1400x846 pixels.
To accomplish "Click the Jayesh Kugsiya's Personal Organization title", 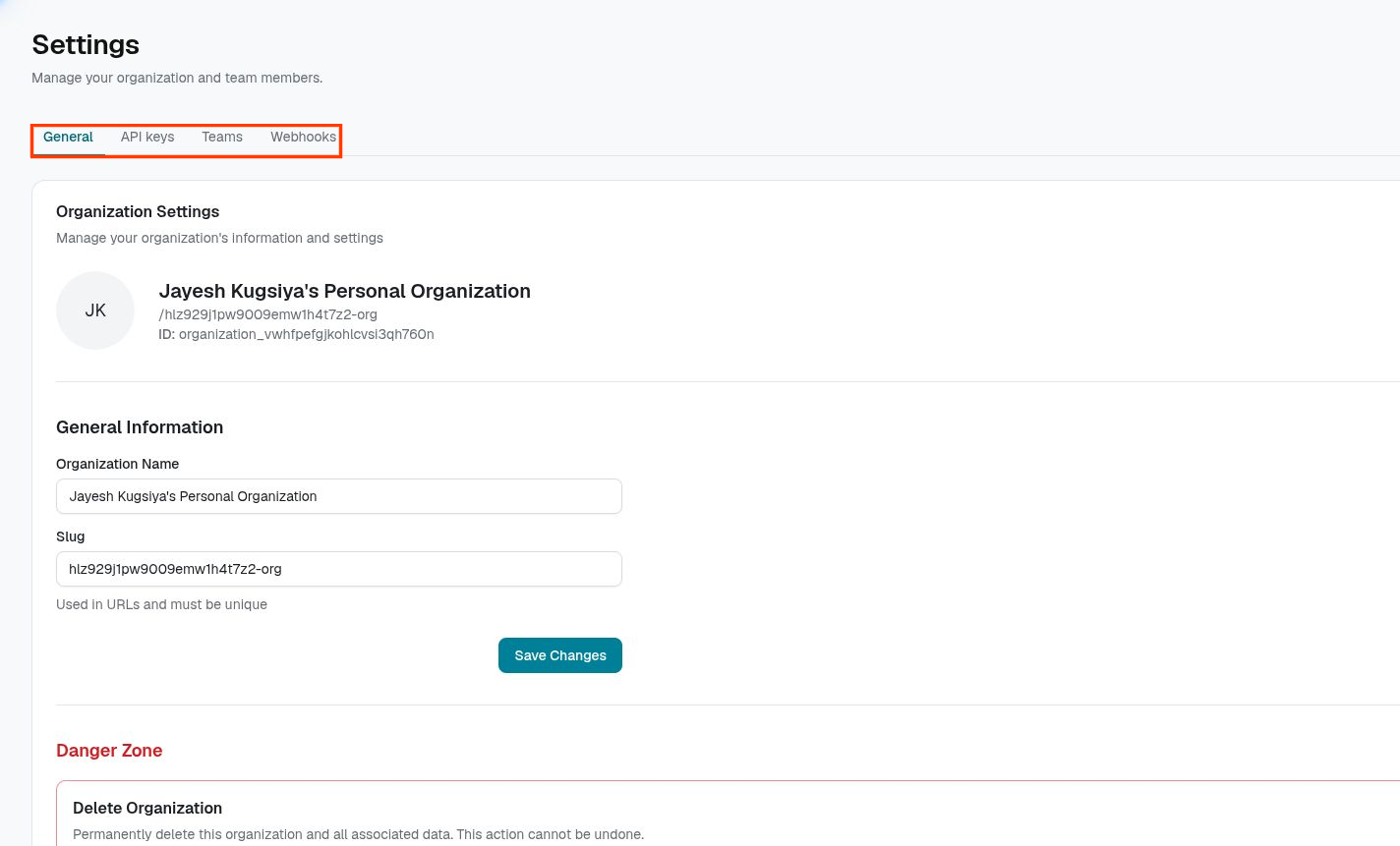I will coord(345,291).
